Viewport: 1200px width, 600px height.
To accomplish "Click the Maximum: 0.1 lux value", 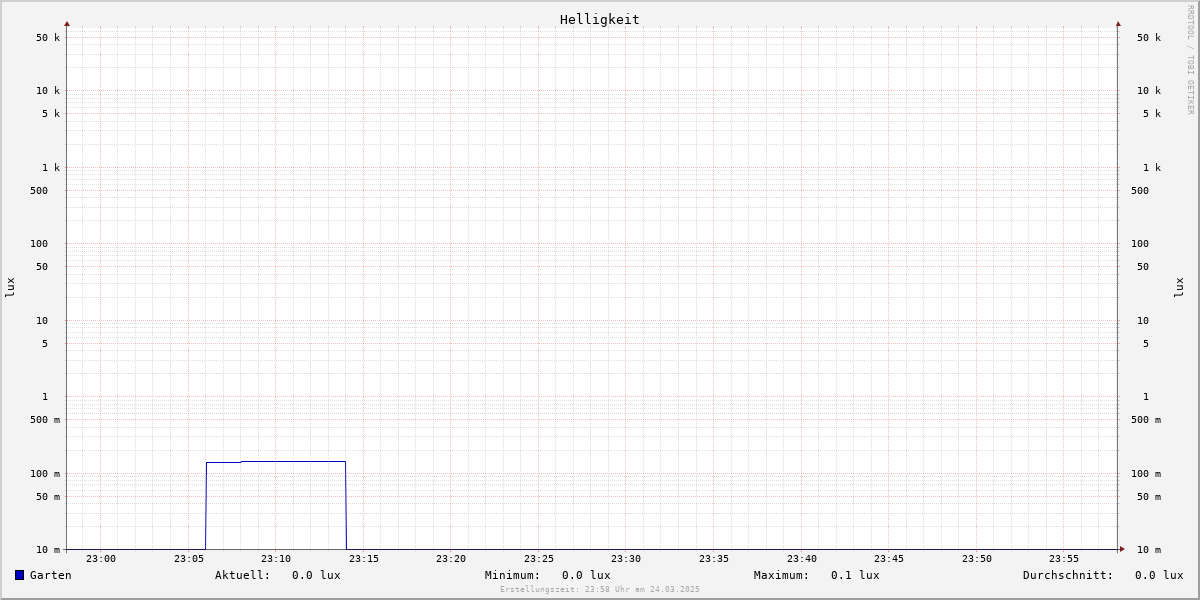I will pyautogui.click(x=817, y=575).
